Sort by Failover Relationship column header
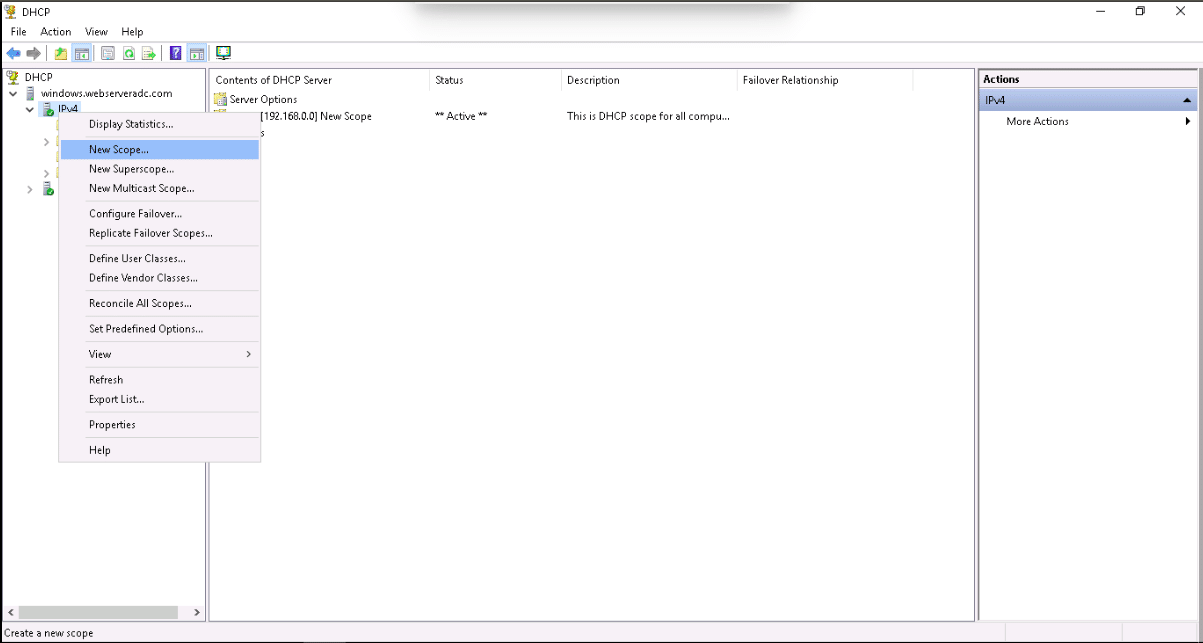 (x=825, y=80)
